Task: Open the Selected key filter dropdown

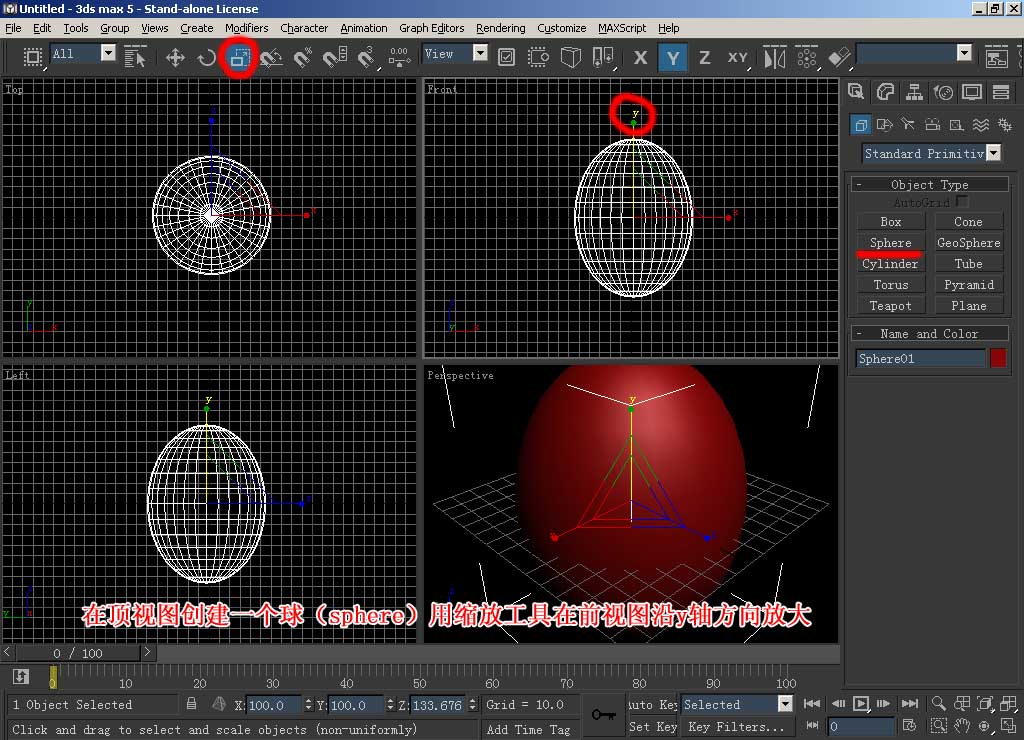Action: [x=737, y=704]
